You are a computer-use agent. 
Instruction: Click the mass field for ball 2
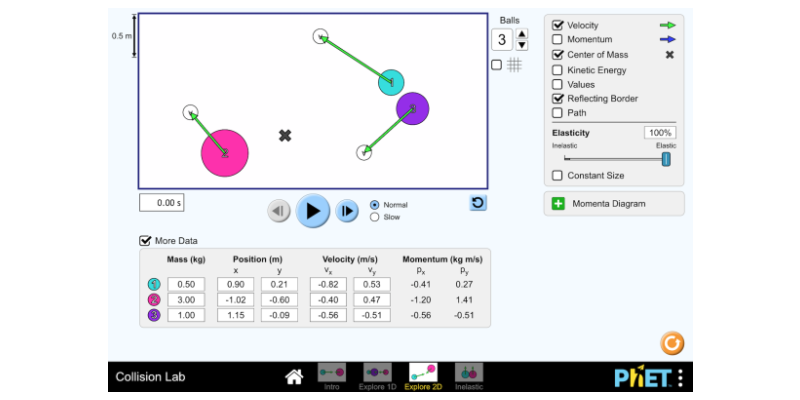coord(185,299)
